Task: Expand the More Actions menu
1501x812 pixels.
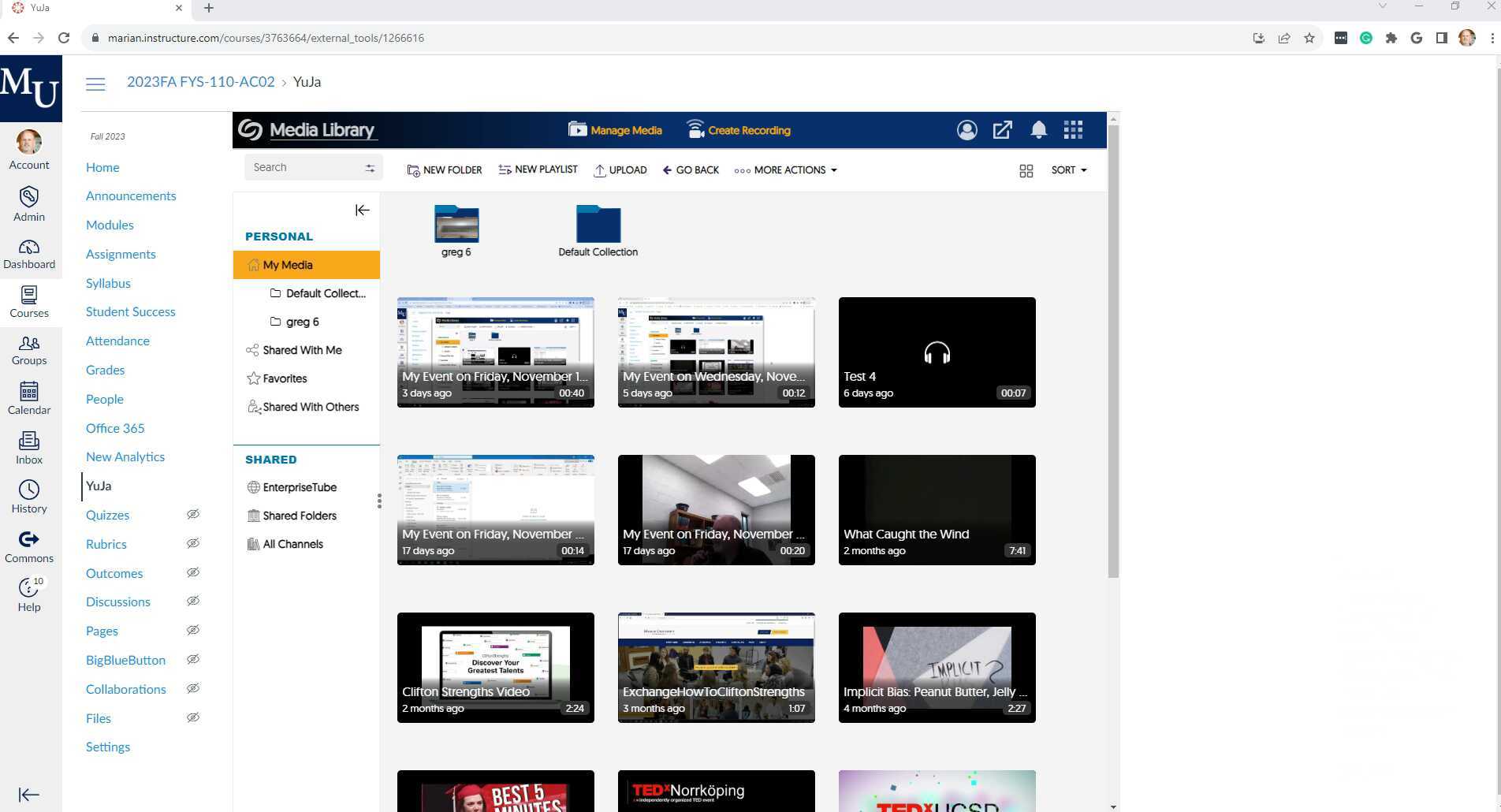Action: tap(785, 169)
